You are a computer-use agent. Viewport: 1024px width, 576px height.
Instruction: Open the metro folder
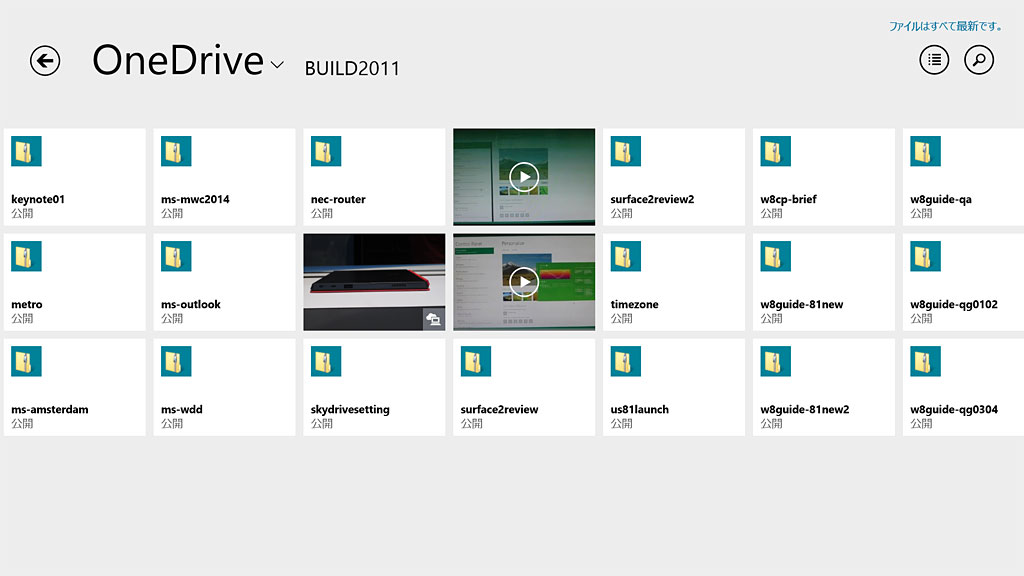[x=74, y=282]
